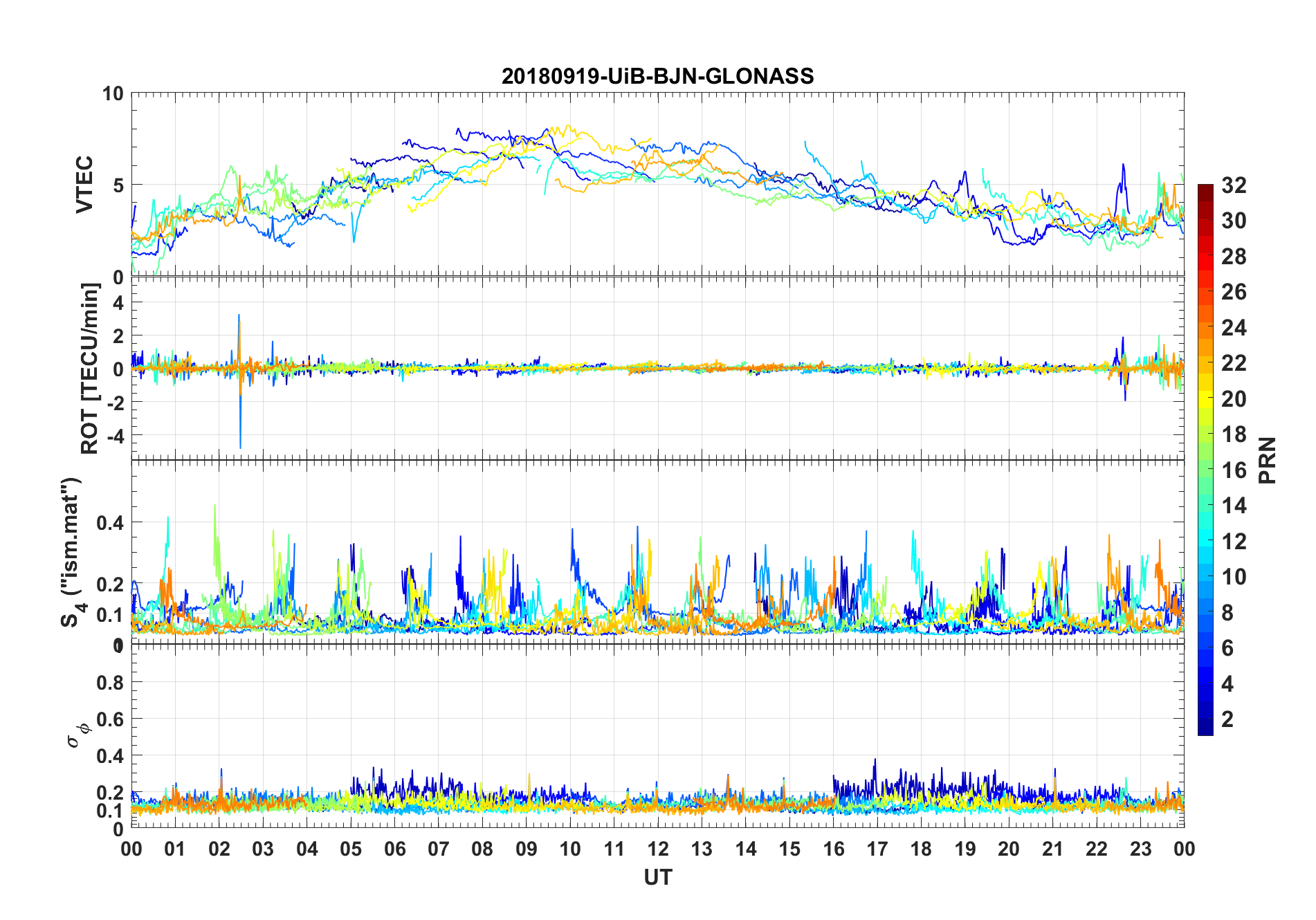Click UT axis tick label "08"

click(x=482, y=849)
